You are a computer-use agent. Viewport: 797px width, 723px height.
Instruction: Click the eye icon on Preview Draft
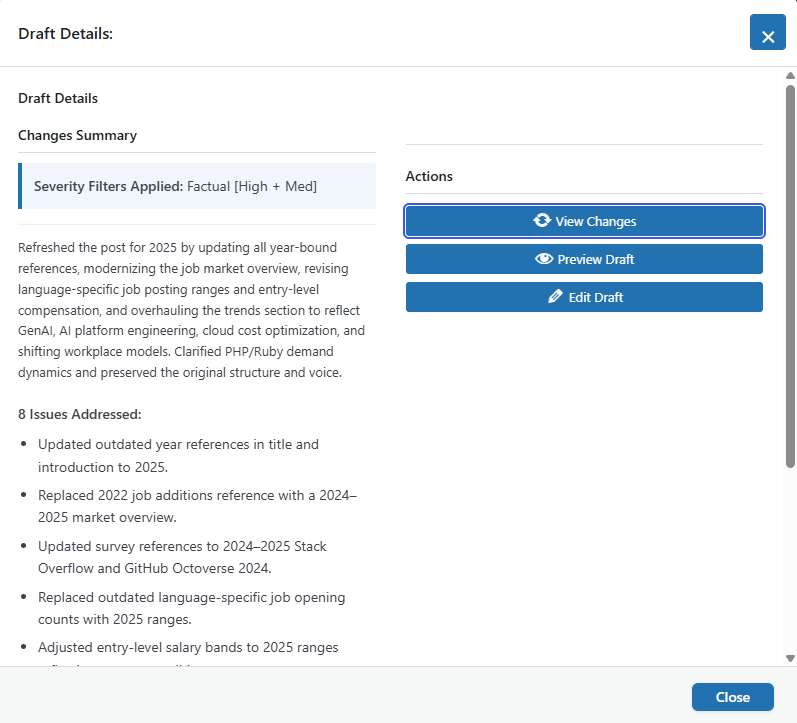click(544, 259)
